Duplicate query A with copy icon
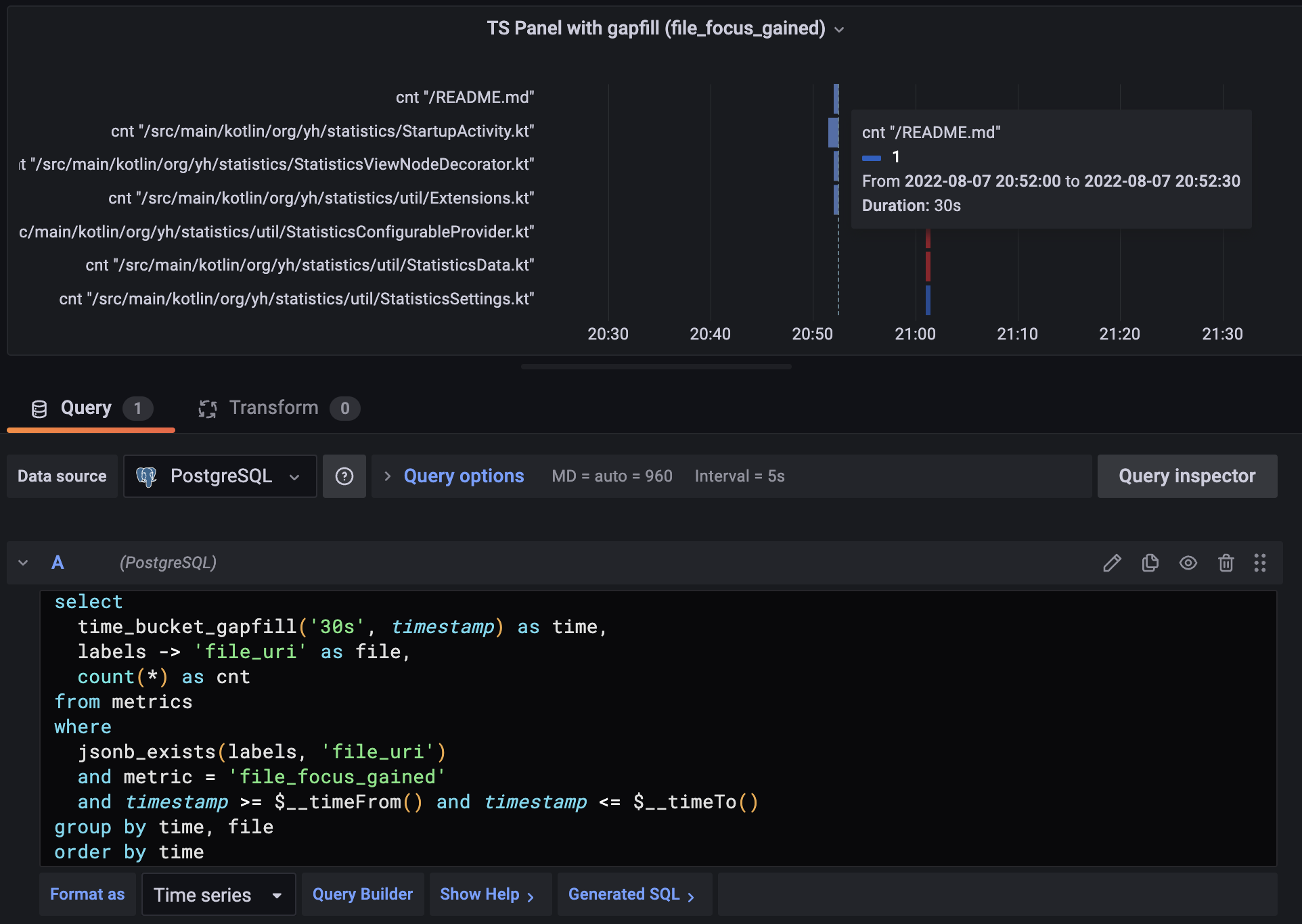Screen dimensions: 1302x924 pos(1150,563)
